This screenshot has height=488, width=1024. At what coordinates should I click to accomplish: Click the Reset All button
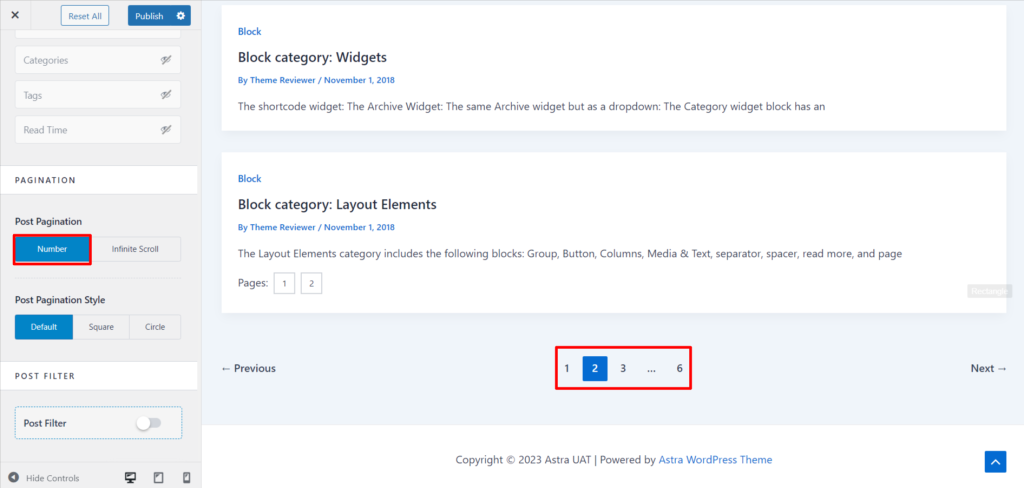click(85, 16)
